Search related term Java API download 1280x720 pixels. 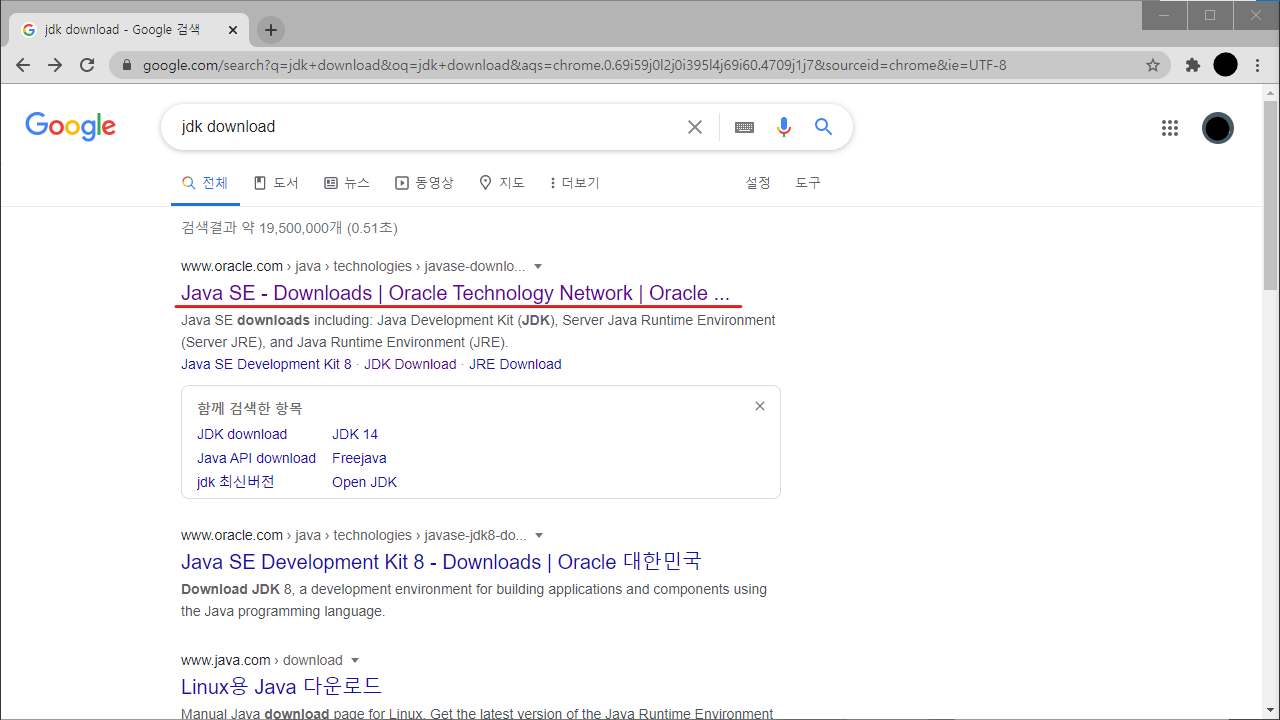(x=256, y=458)
